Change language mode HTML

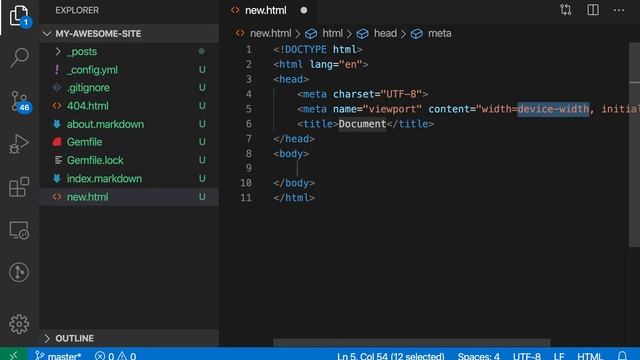click(590, 356)
